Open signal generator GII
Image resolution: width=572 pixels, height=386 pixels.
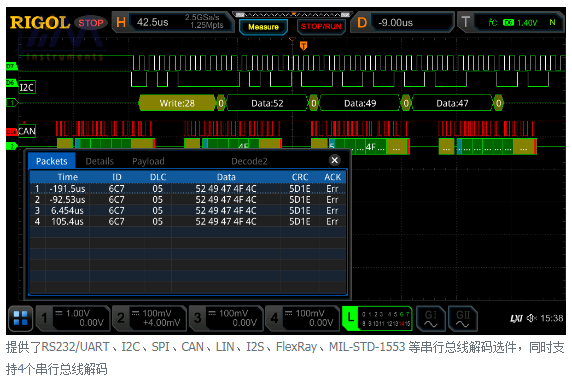(463, 318)
